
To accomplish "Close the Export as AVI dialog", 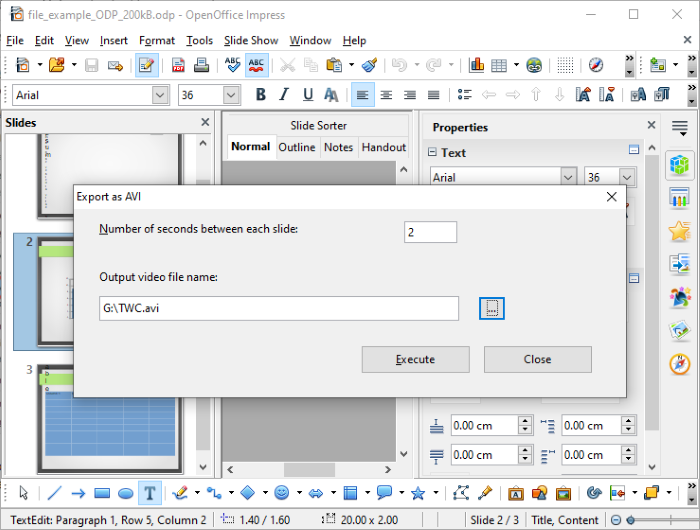I will coord(612,197).
